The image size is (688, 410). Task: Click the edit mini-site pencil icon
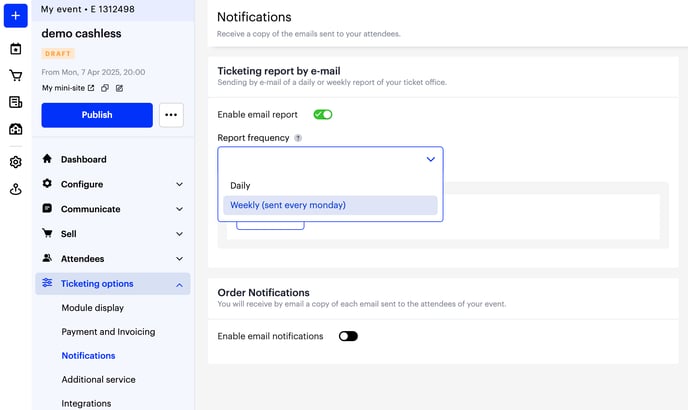tap(119, 88)
